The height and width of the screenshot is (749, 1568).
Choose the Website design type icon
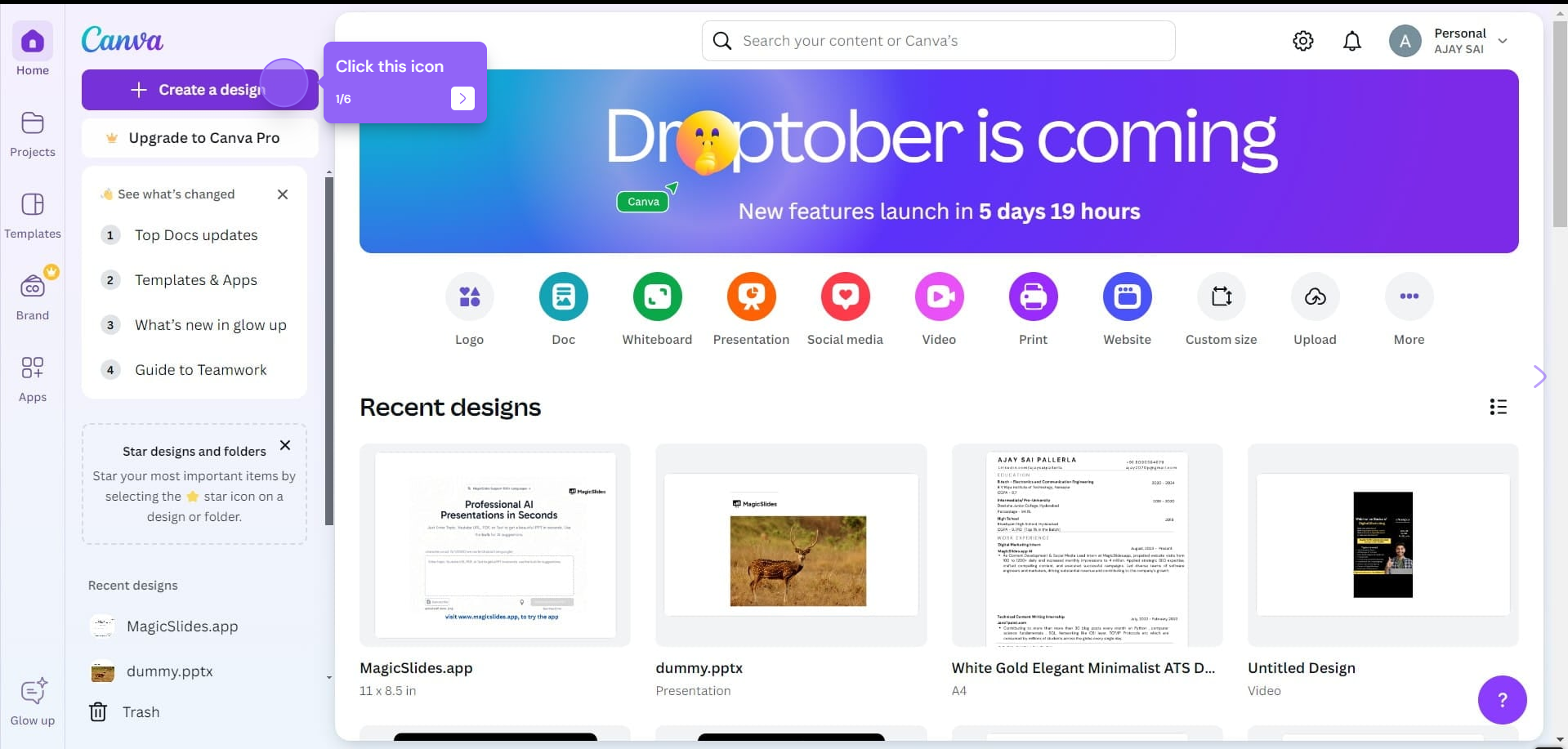1128,296
